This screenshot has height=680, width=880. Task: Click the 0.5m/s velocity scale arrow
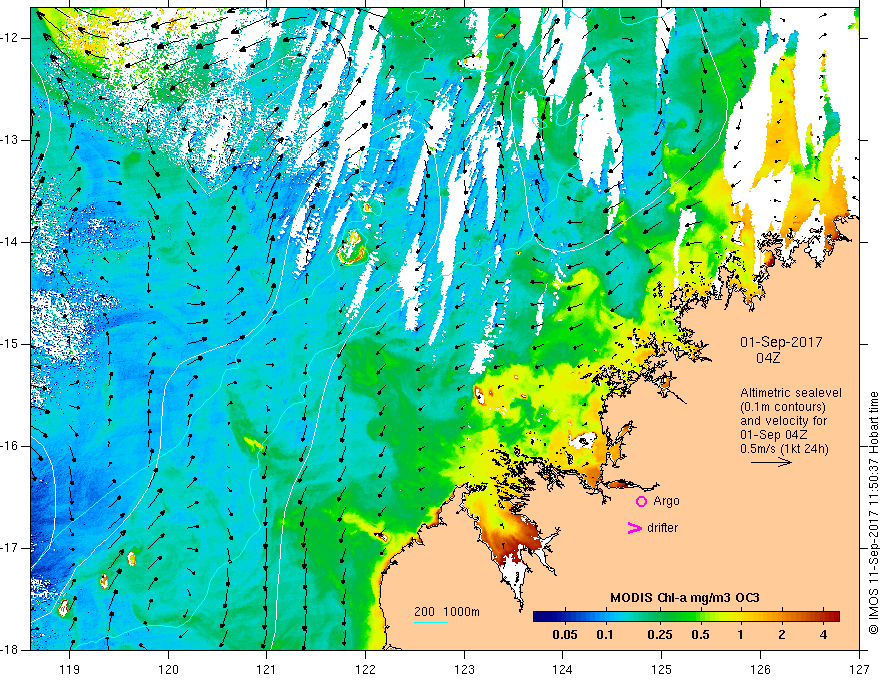pyautogui.click(x=771, y=462)
